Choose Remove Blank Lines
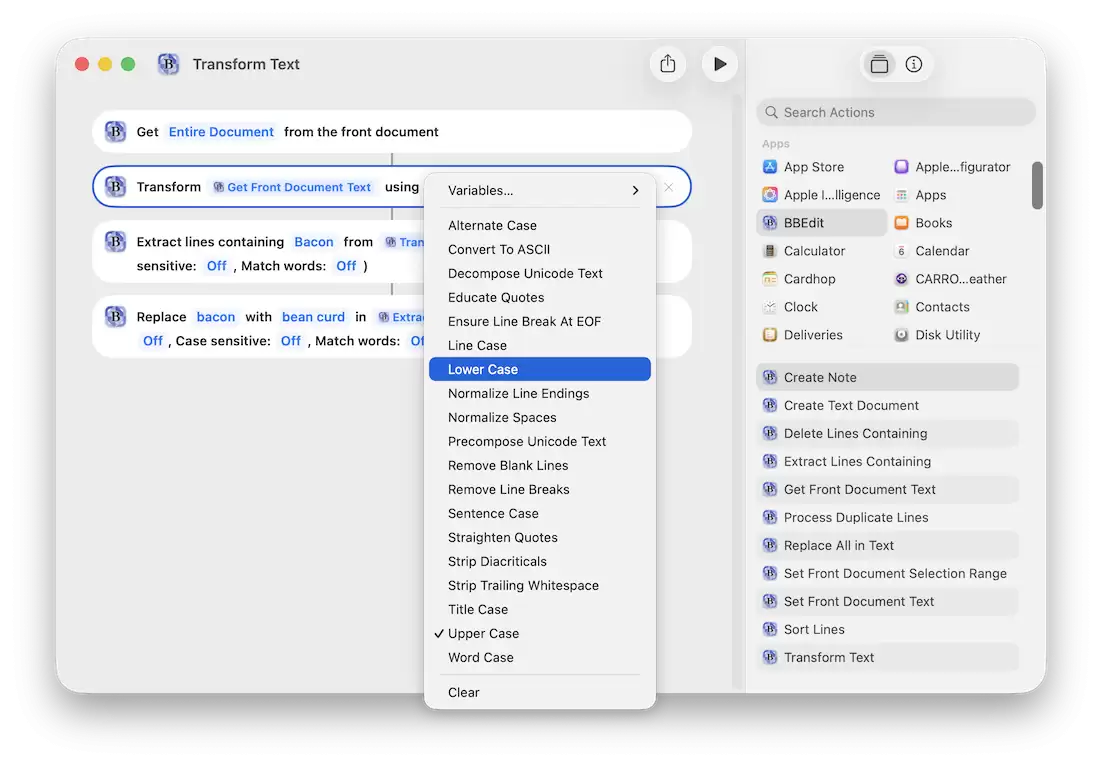 point(540,465)
